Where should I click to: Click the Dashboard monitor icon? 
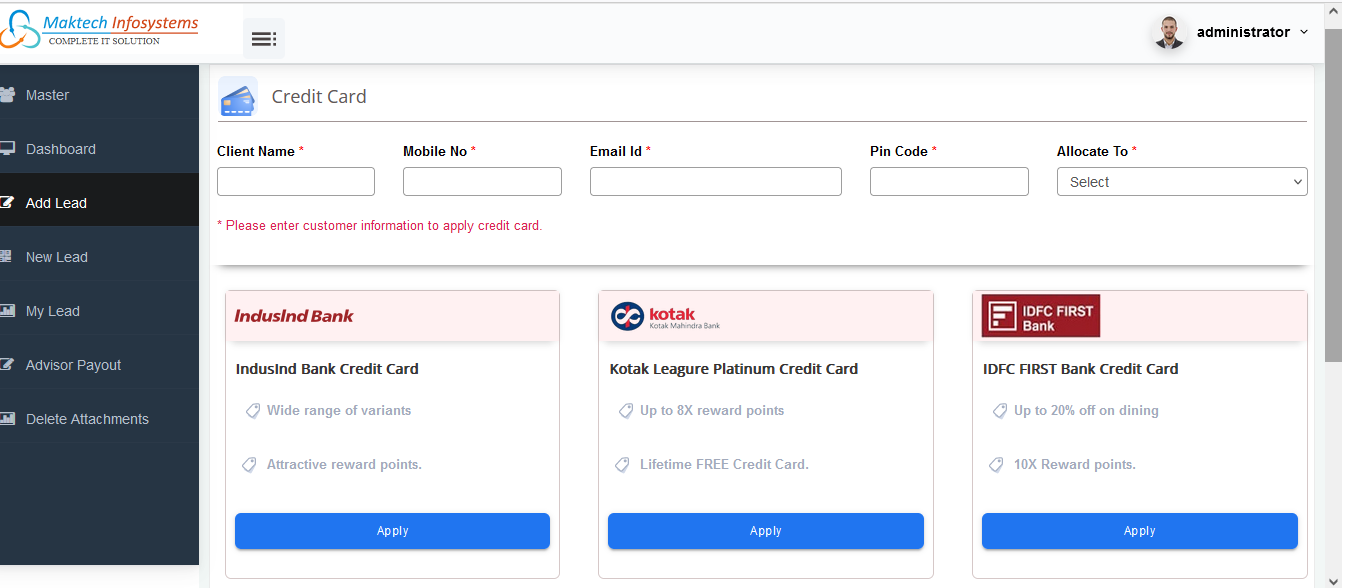7,149
